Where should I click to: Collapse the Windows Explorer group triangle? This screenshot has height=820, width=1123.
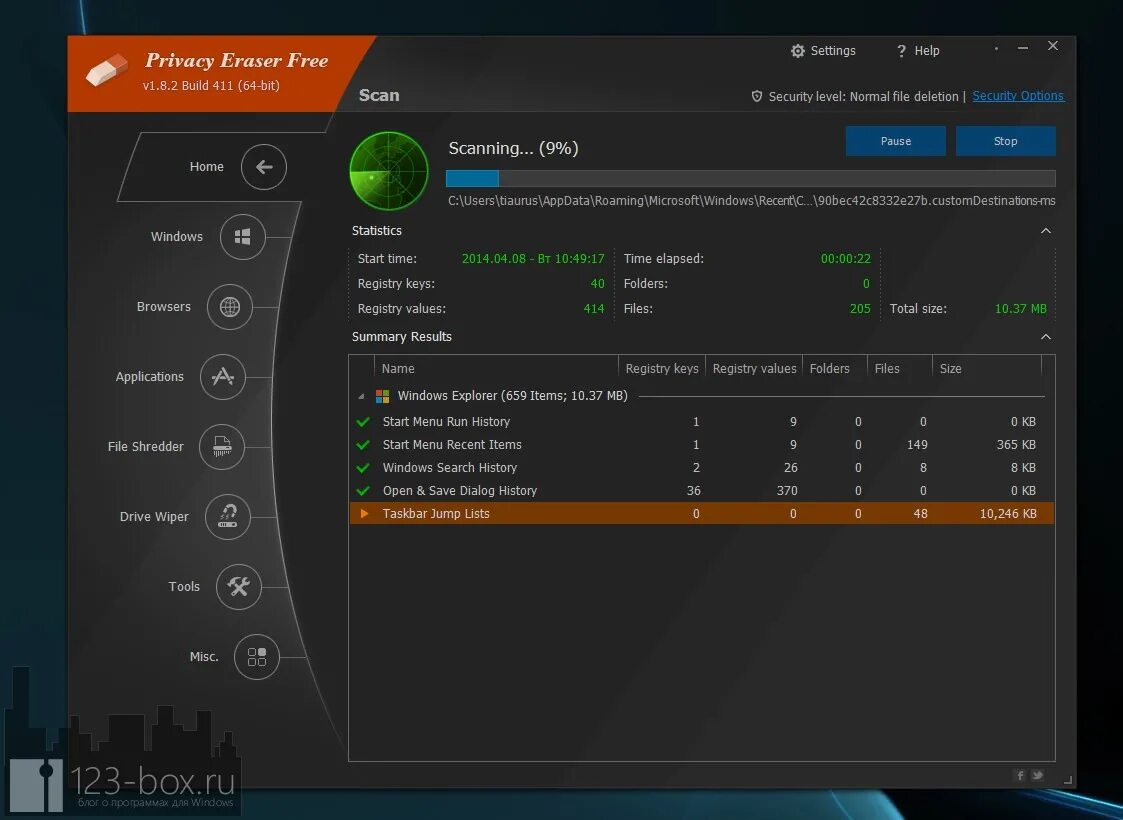point(361,396)
